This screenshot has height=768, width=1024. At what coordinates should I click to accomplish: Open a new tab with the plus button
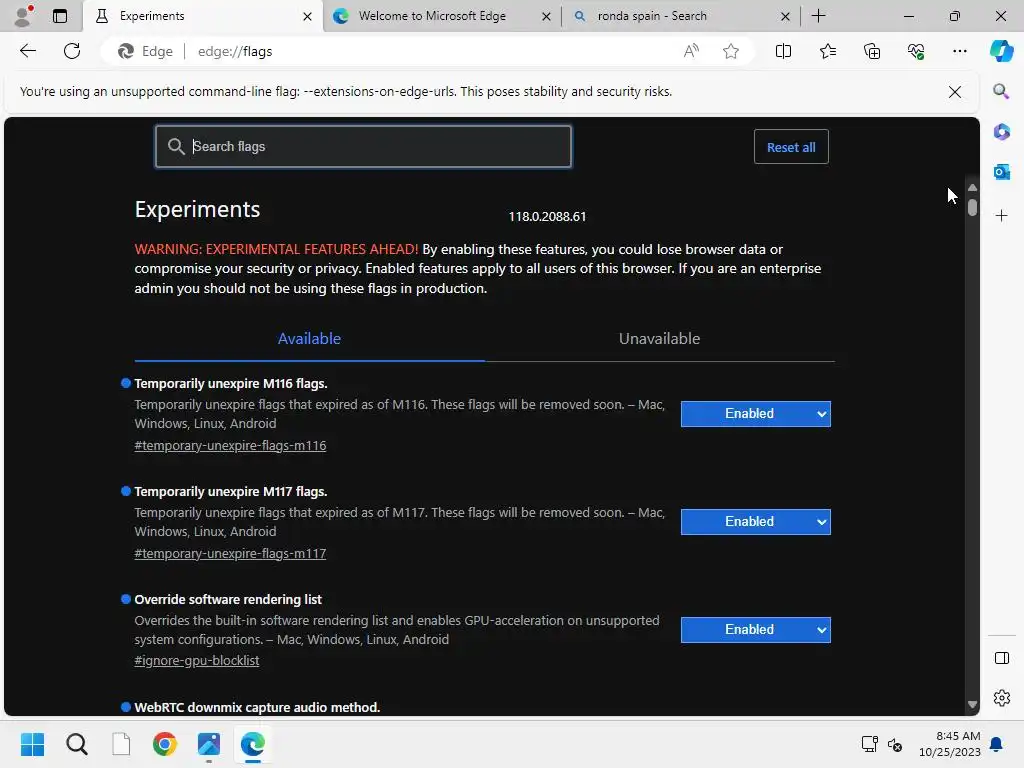[x=818, y=16]
